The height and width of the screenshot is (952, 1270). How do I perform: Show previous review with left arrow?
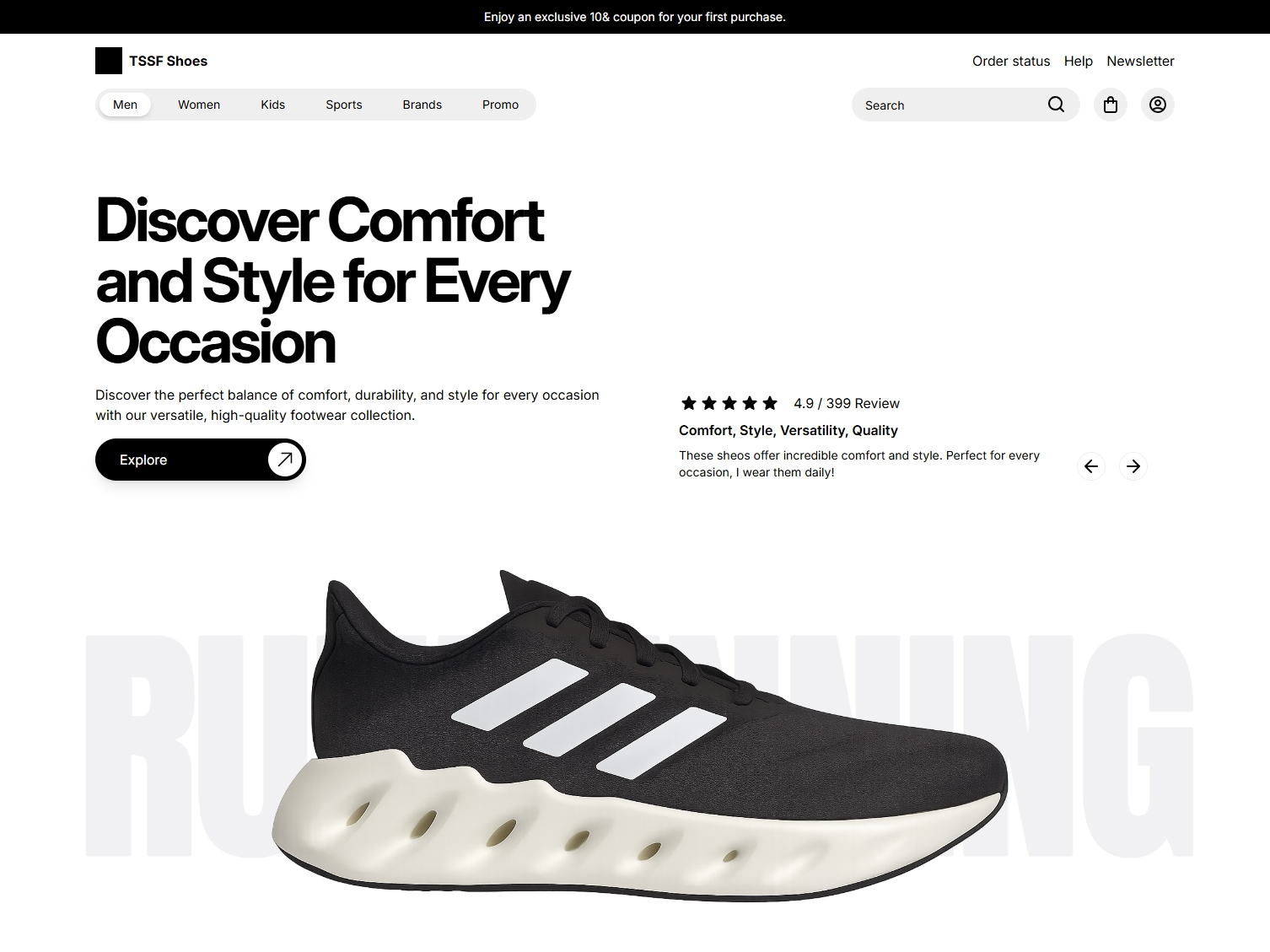pos(1091,466)
